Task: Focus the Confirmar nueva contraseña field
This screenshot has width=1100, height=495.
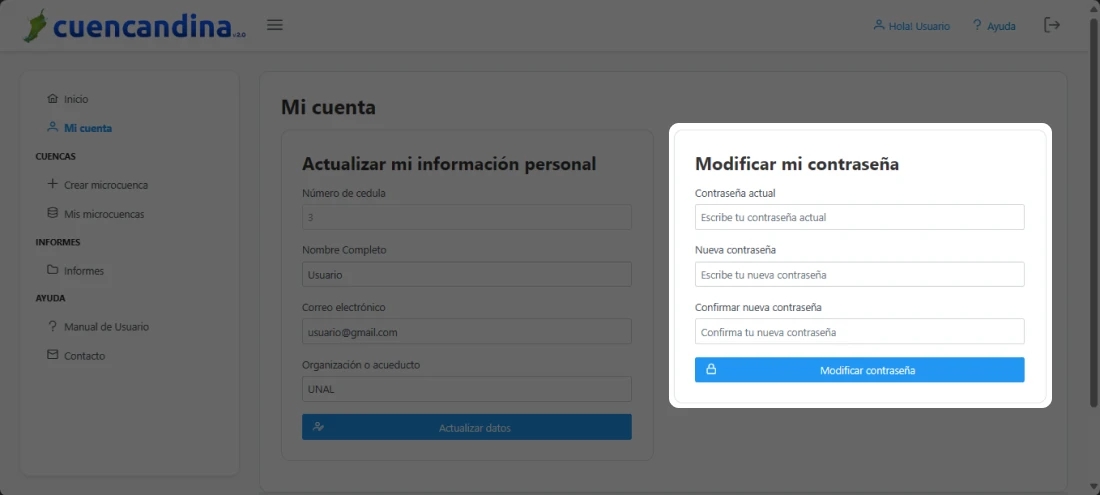Action: click(x=859, y=331)
